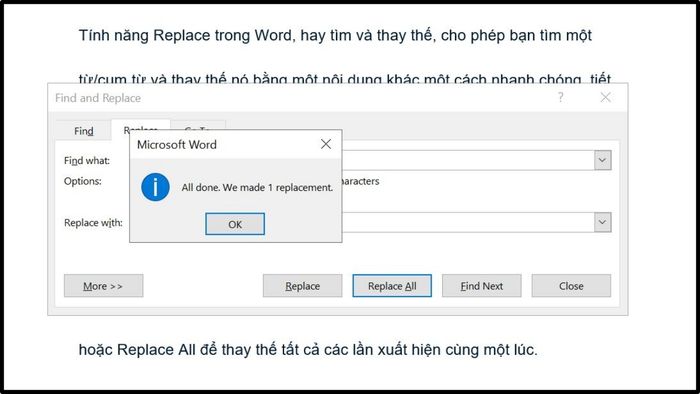The width and height of the screenshot is (700, 394).
Task: Open the Replace with dropdown arrow
Action: [x=602, y=222]
